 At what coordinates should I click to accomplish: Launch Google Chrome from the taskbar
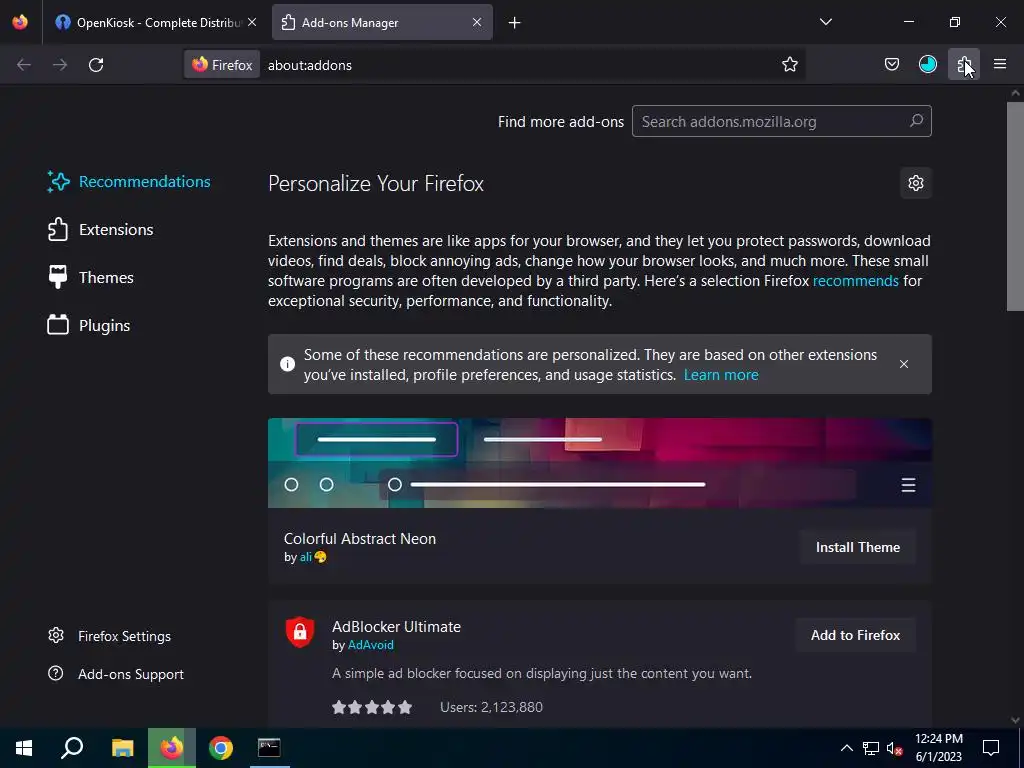pos(221,748)
